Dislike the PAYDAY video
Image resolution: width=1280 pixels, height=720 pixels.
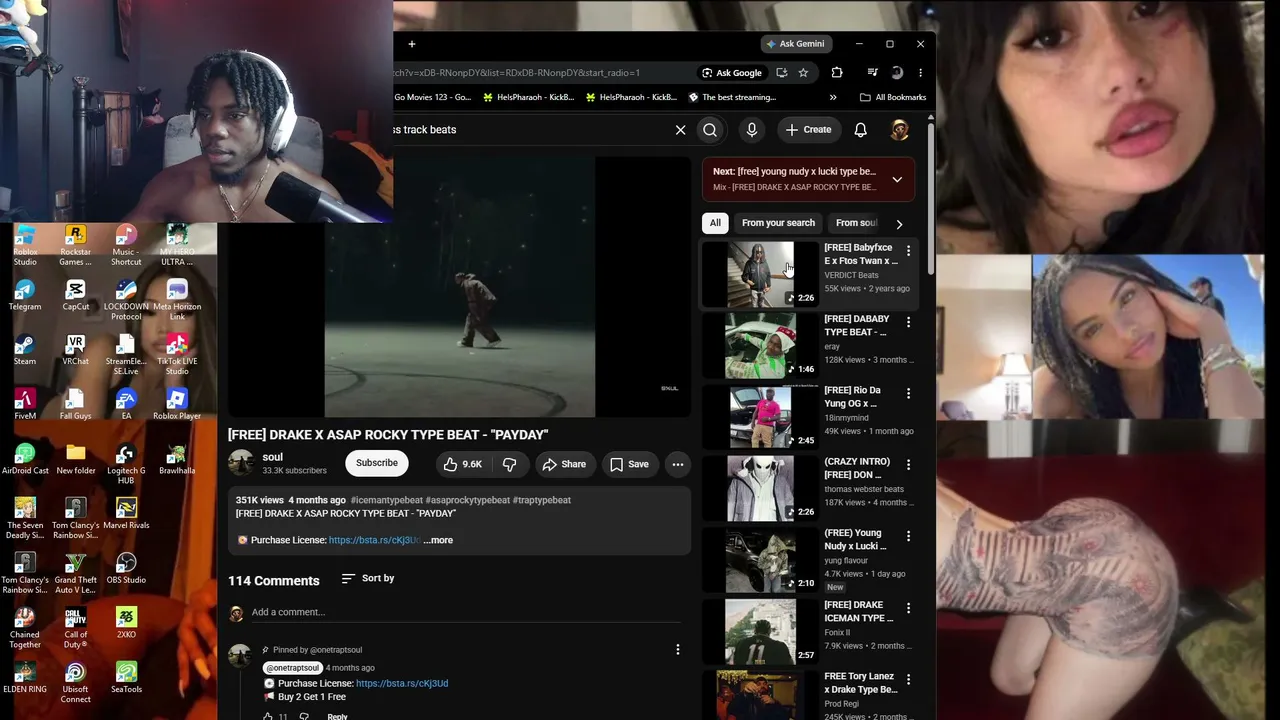[x=509, y=464]
